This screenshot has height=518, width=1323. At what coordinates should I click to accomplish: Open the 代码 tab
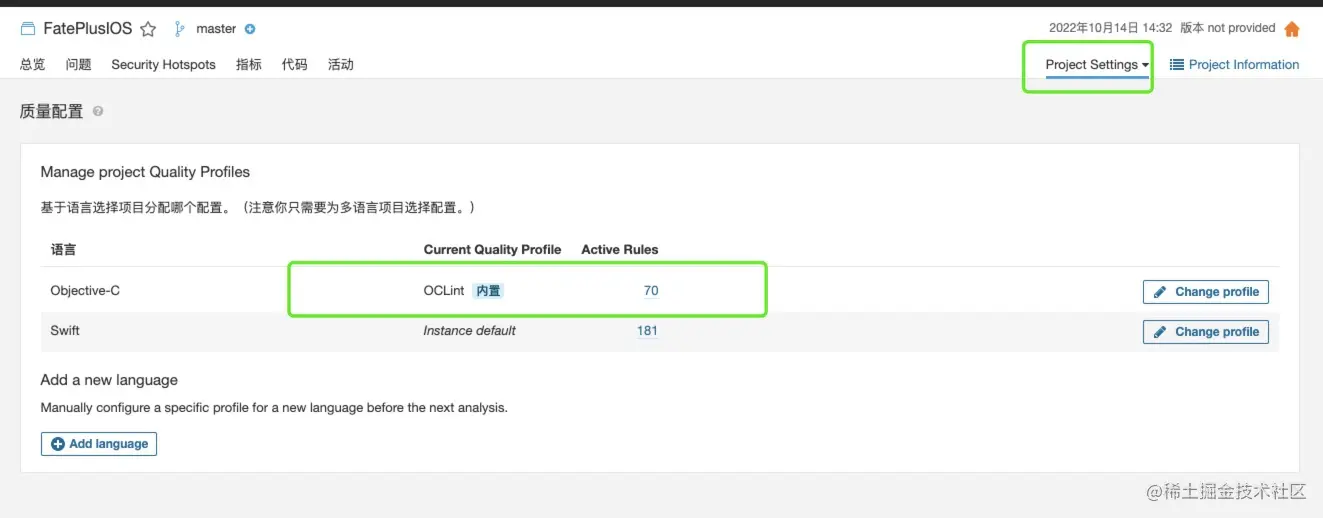pyautogui.click(x=295, y=64)
